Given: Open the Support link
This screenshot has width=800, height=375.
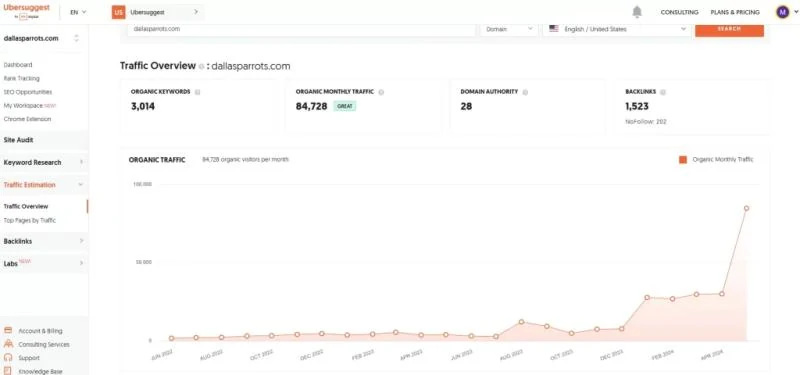Looking at the screenshot, I should (x=29, y=358).
